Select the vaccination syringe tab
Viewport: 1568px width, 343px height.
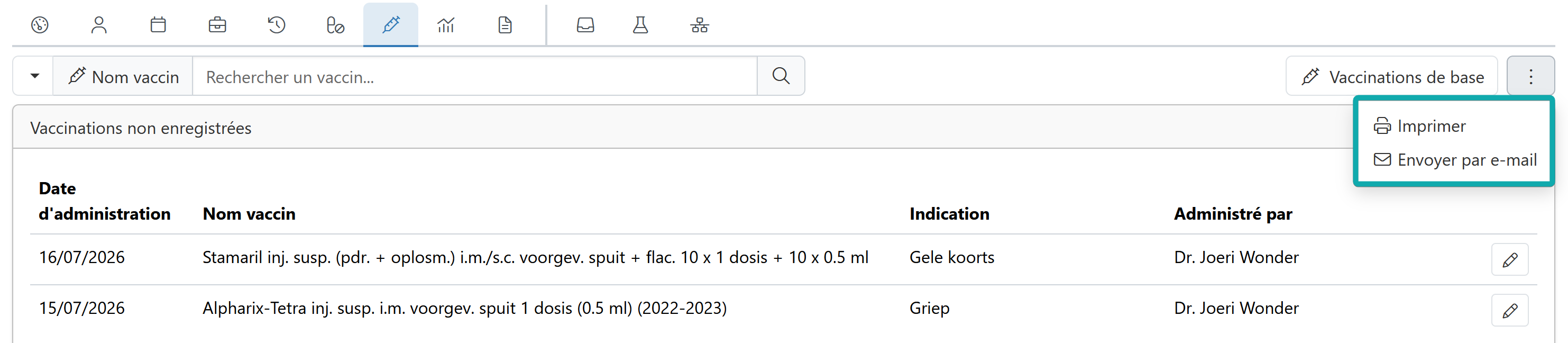pos(391,25)
